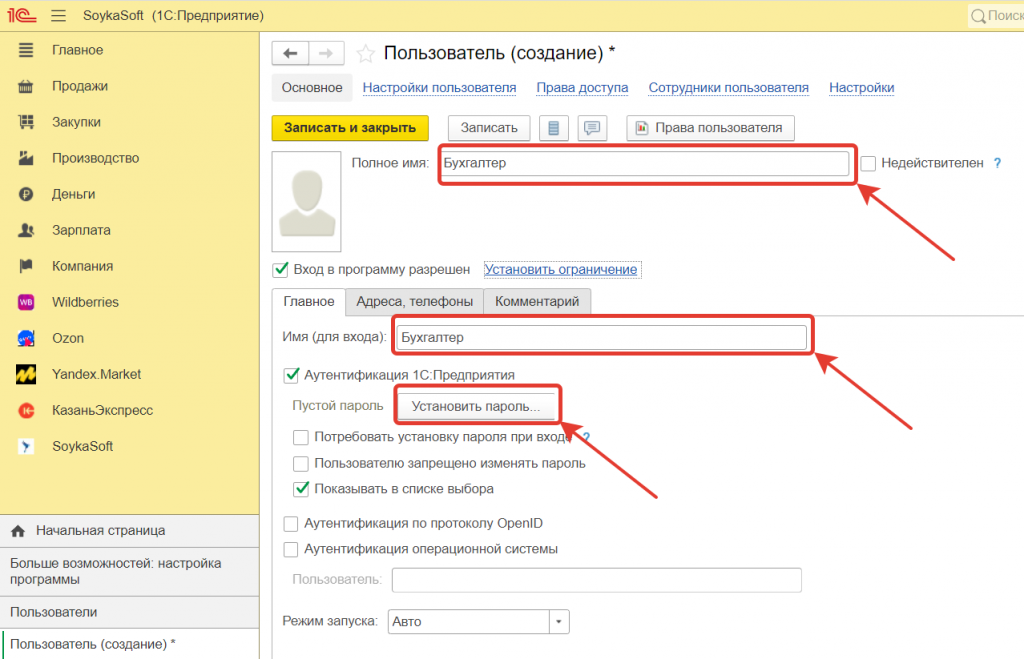
Task: Click the report list icon button
Action: (x=553, y=128)
